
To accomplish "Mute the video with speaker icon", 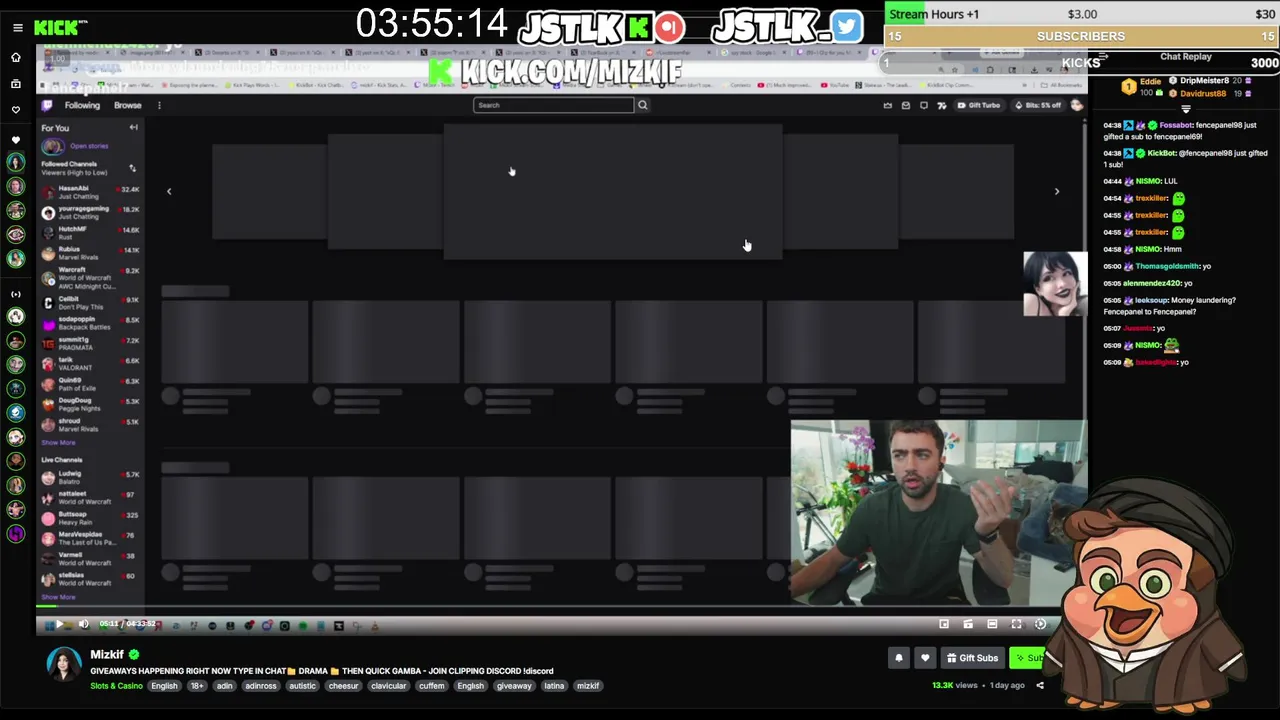I will click(x=83, y=624).
